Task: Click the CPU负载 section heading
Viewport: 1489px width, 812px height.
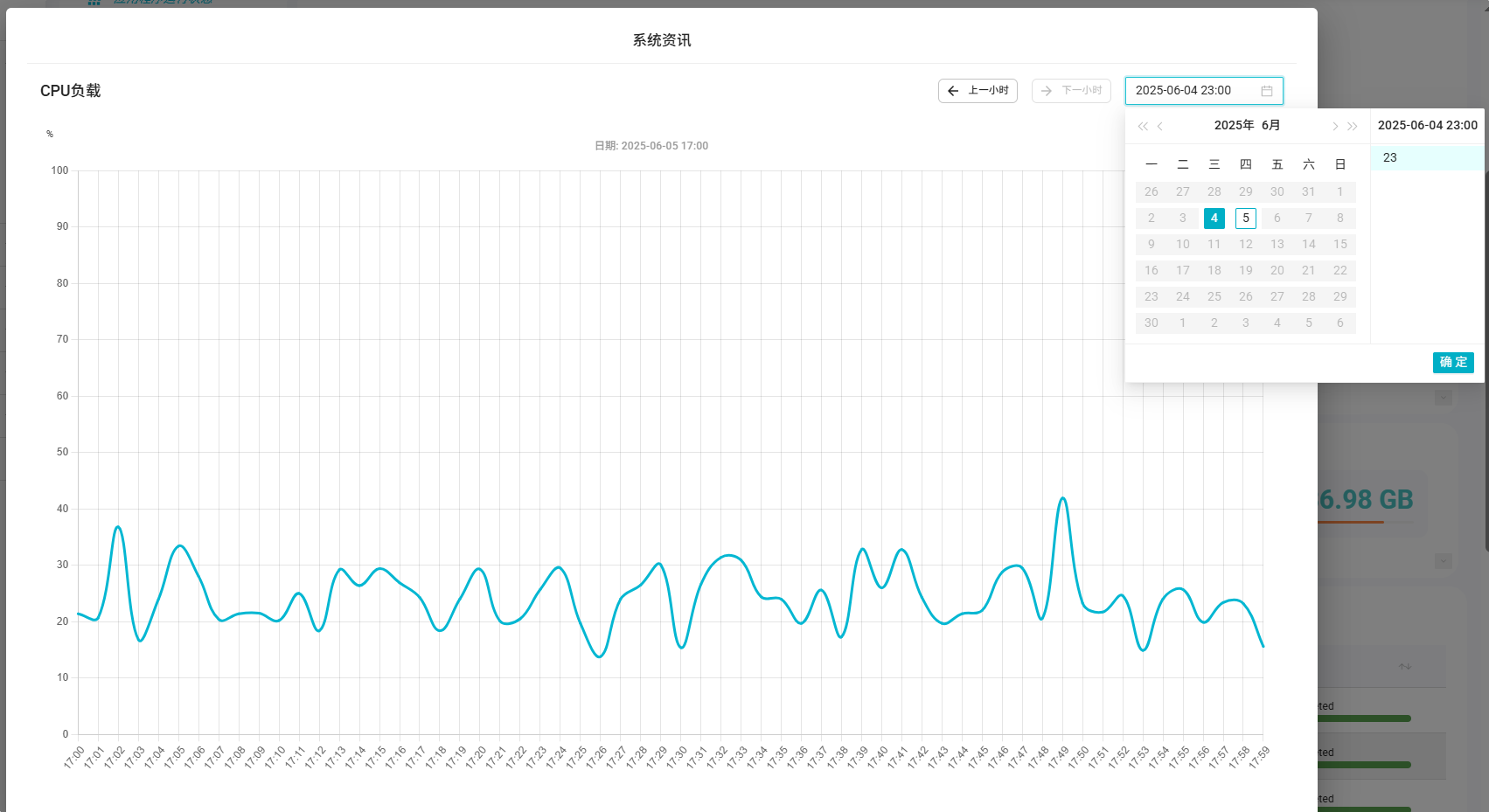Action: pyautogui.click(x=71, y=91)
